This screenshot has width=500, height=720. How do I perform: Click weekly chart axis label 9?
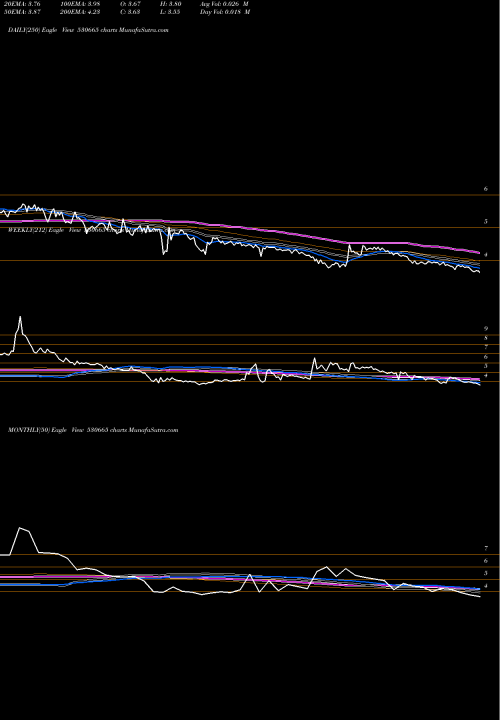485,329
